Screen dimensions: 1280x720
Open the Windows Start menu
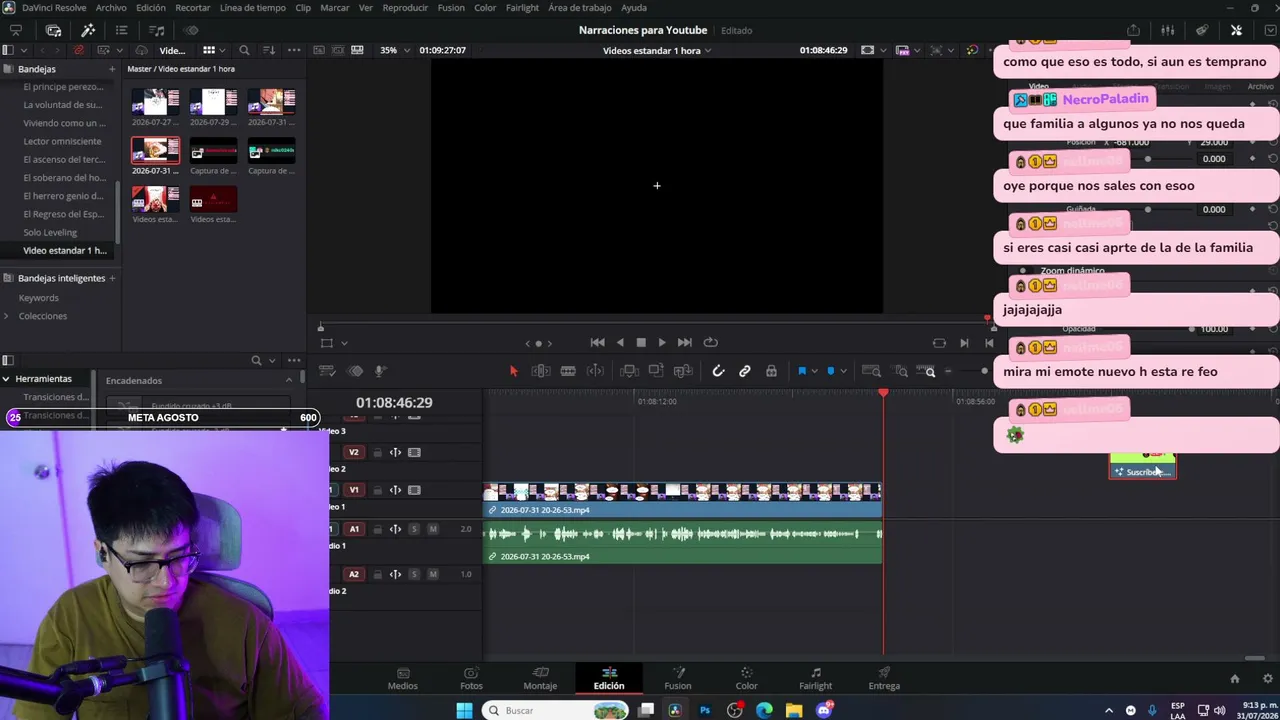pos(464,710)
